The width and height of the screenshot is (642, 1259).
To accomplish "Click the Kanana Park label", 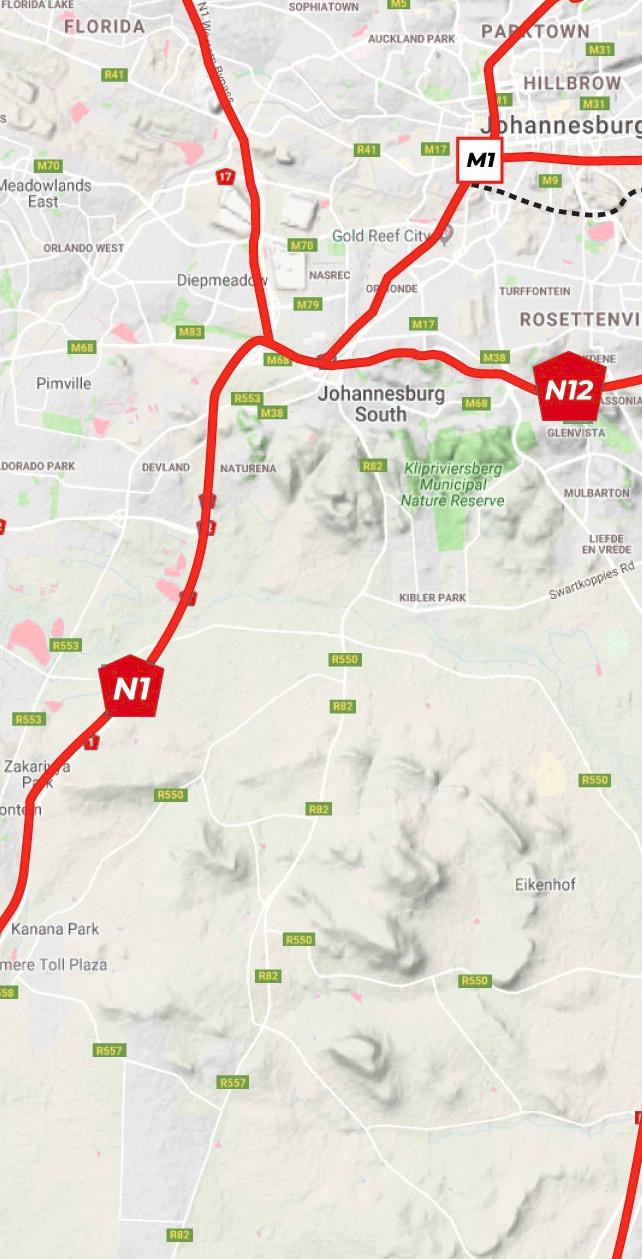I will click(55, 929).
